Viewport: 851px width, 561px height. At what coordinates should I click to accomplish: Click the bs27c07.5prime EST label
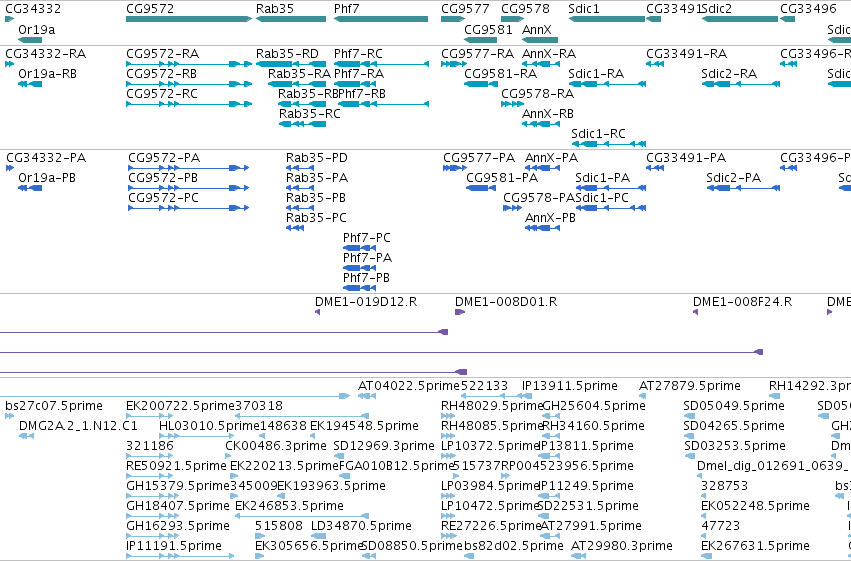pos(54,406)
